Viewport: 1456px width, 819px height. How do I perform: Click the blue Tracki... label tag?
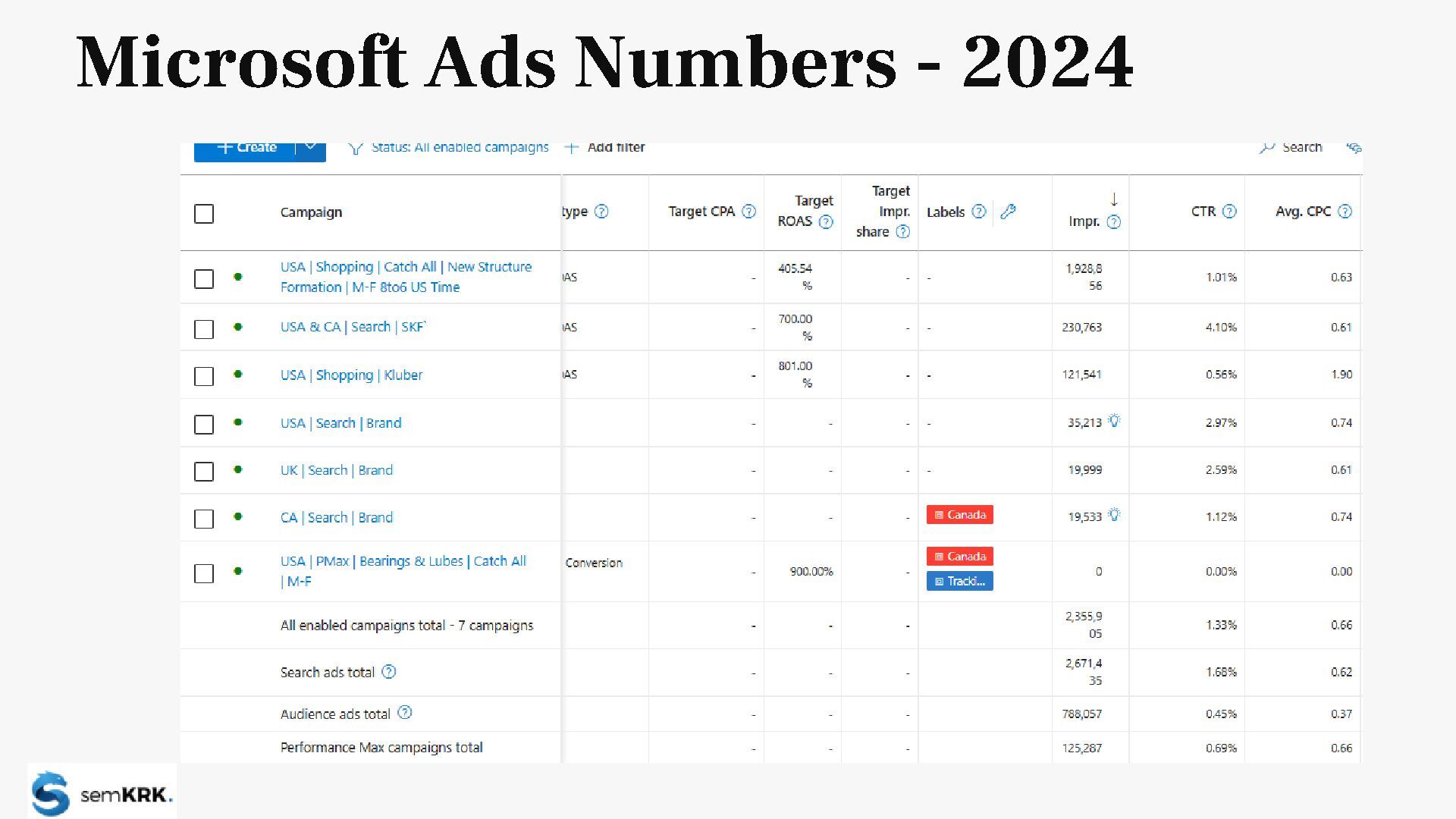point(959,582)
